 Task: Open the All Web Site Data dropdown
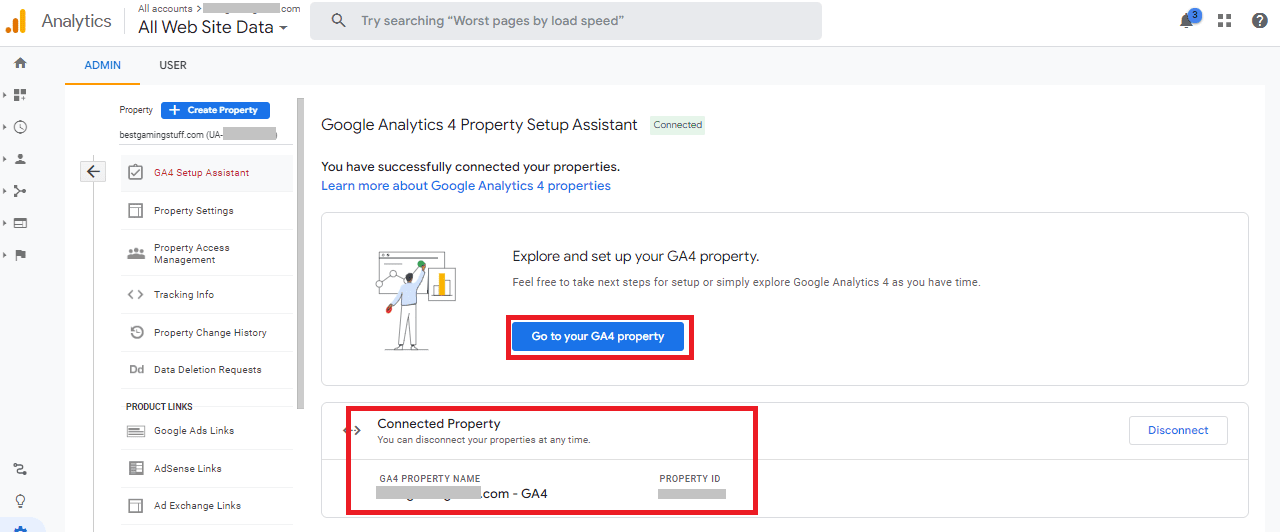pos(213,27)
